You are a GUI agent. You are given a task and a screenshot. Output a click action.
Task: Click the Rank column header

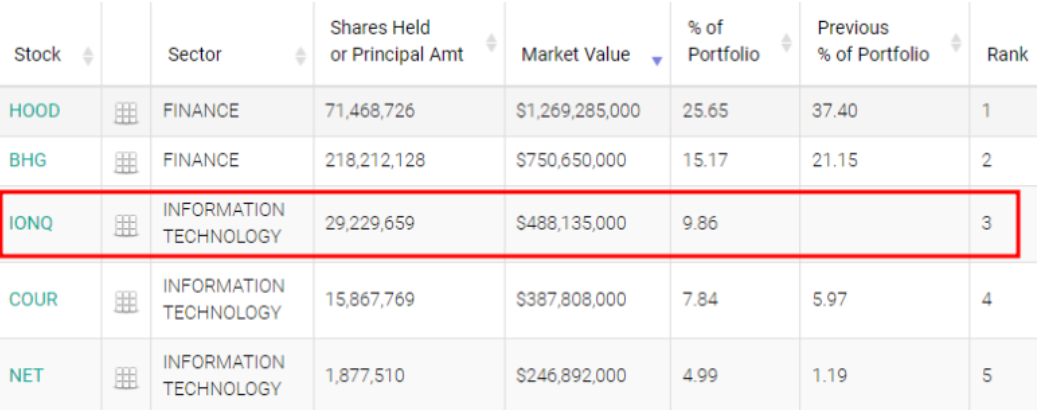click(x=1007, y=55)
